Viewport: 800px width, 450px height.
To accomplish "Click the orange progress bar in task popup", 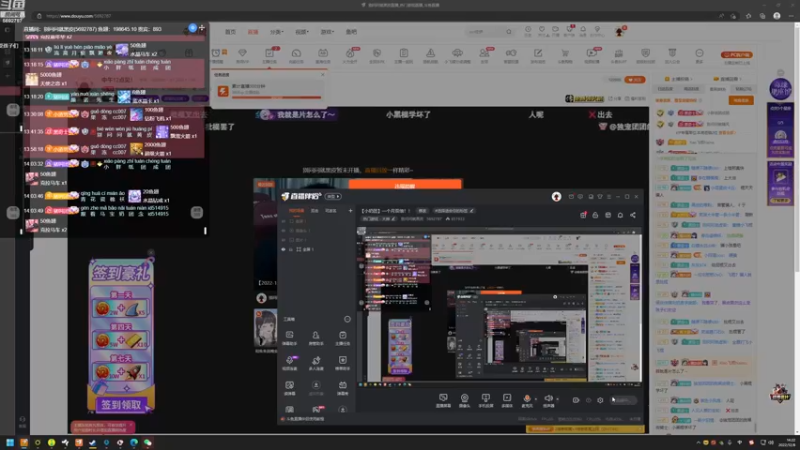I will (x=277, y=97).
